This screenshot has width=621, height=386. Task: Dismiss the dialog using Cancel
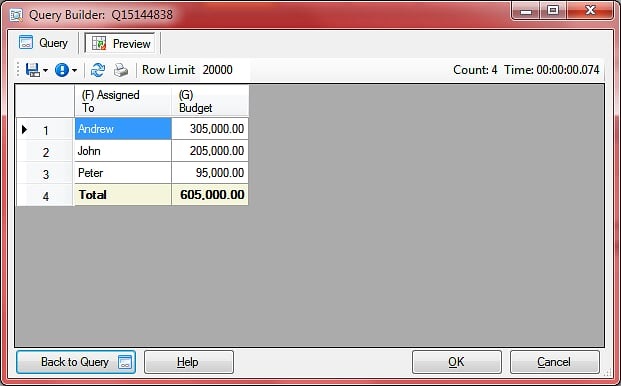point(554,362)
